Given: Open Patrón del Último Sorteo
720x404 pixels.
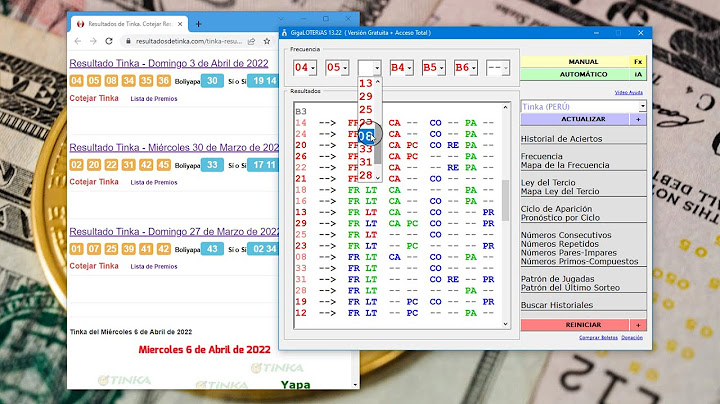Looking at the screenshot, I should [570, 287].
